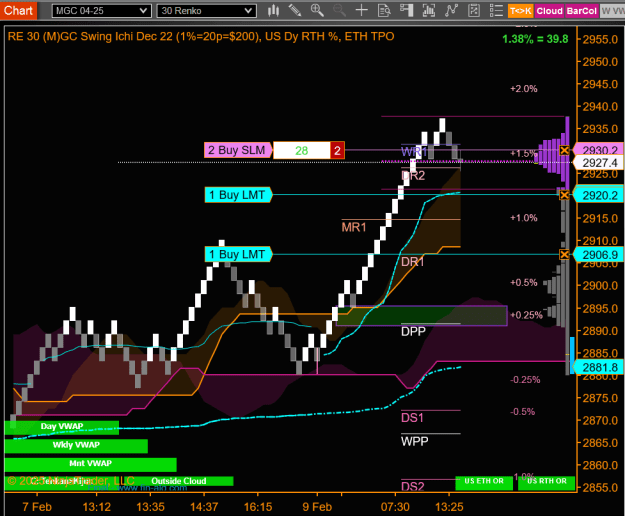The image size is (625, 516).
Task: Select the crosshair cursor tool
Action: tap(362, 11)
